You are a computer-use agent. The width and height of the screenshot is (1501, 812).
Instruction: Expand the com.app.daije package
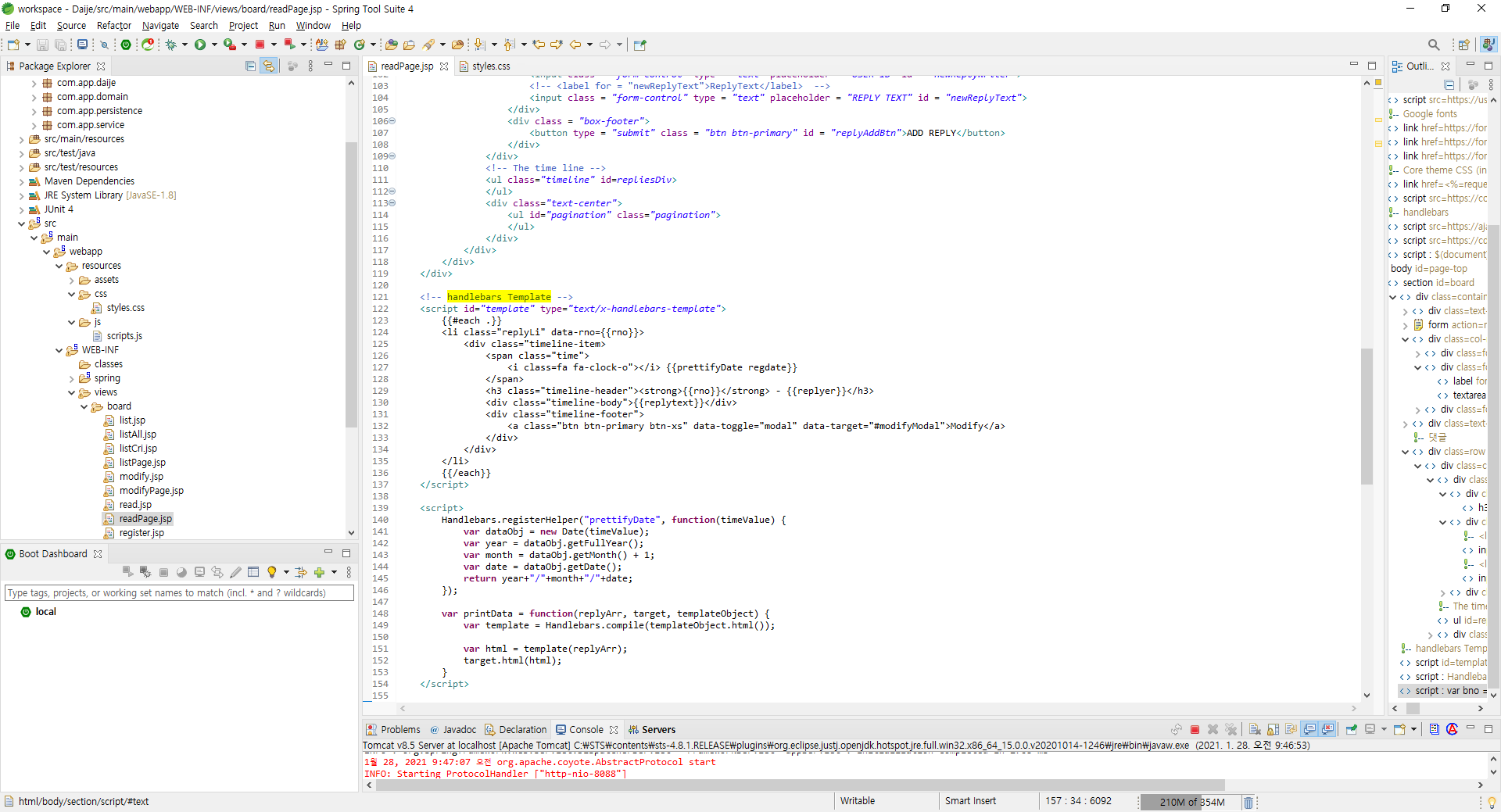[x=34, y=83]
